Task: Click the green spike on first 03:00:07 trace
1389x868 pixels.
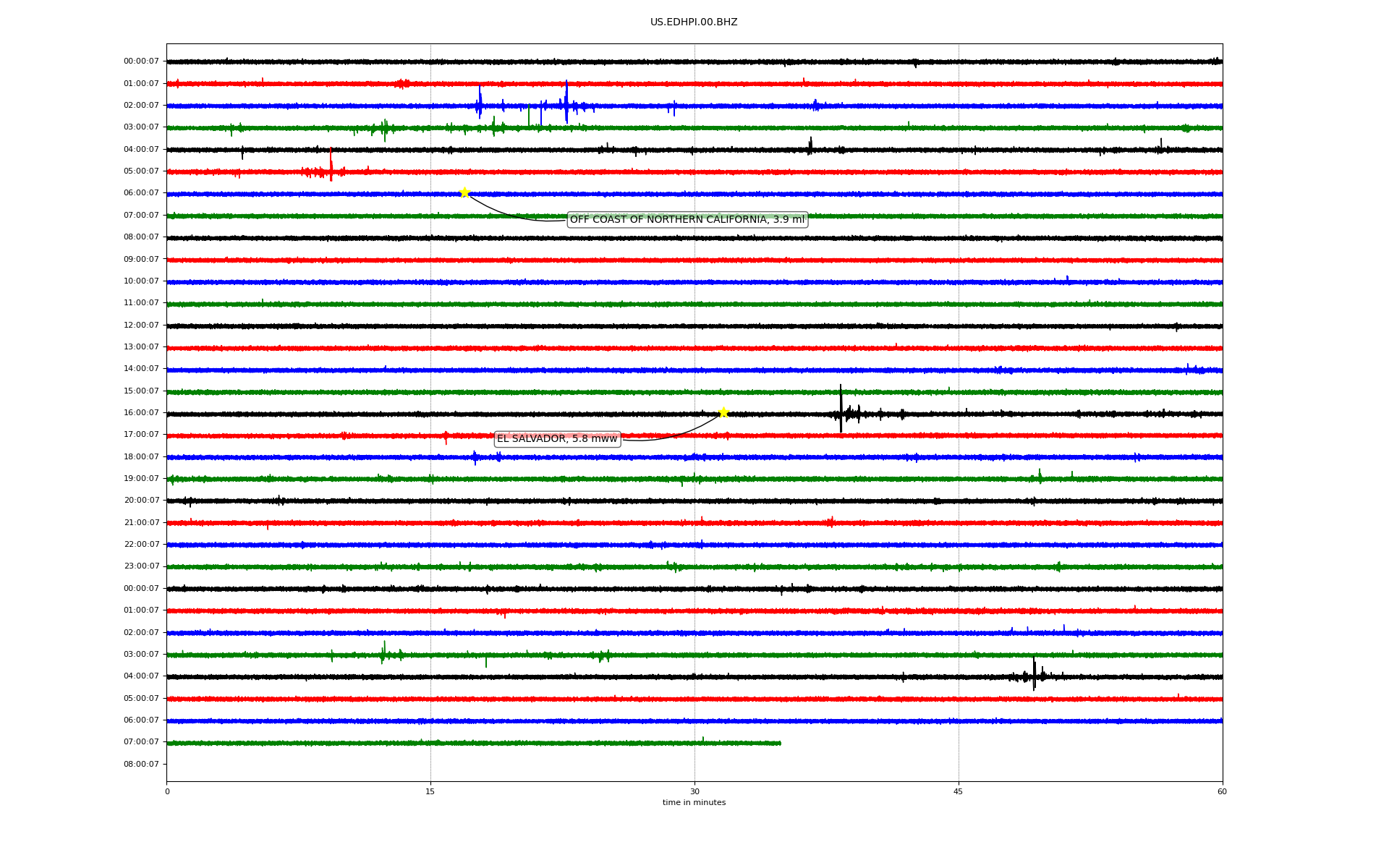Action: click(384, 129)
